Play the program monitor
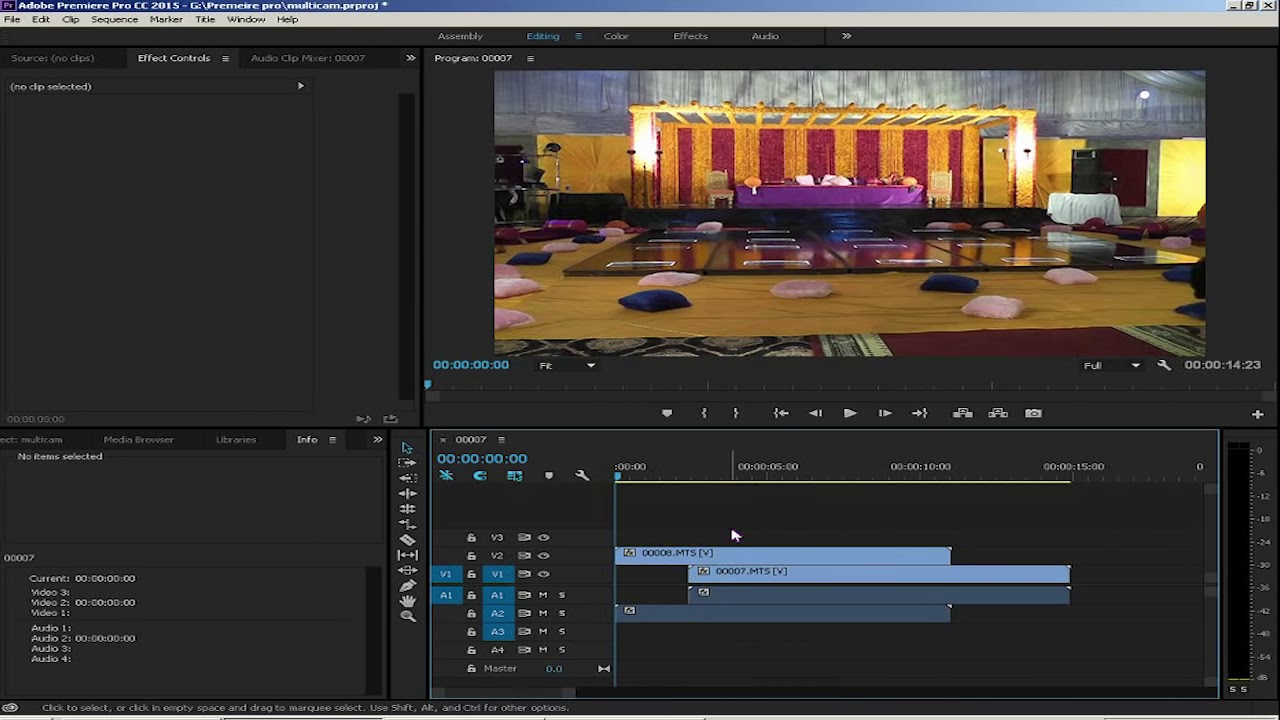The width and height of the screenshot is (1280, 720). click(x=850, y=413)
